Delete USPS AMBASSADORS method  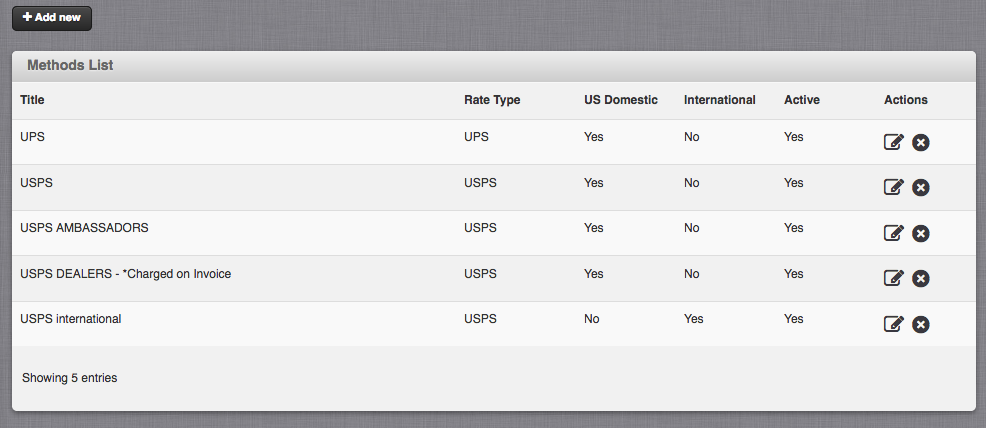pyautogui.click(x=921, y=234)
